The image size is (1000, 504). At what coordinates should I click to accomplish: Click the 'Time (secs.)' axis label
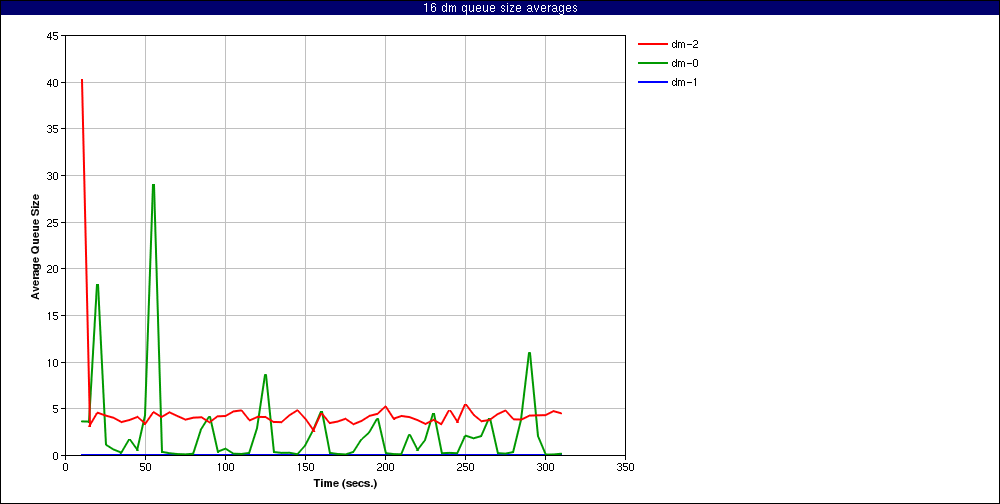pos(345,483)
